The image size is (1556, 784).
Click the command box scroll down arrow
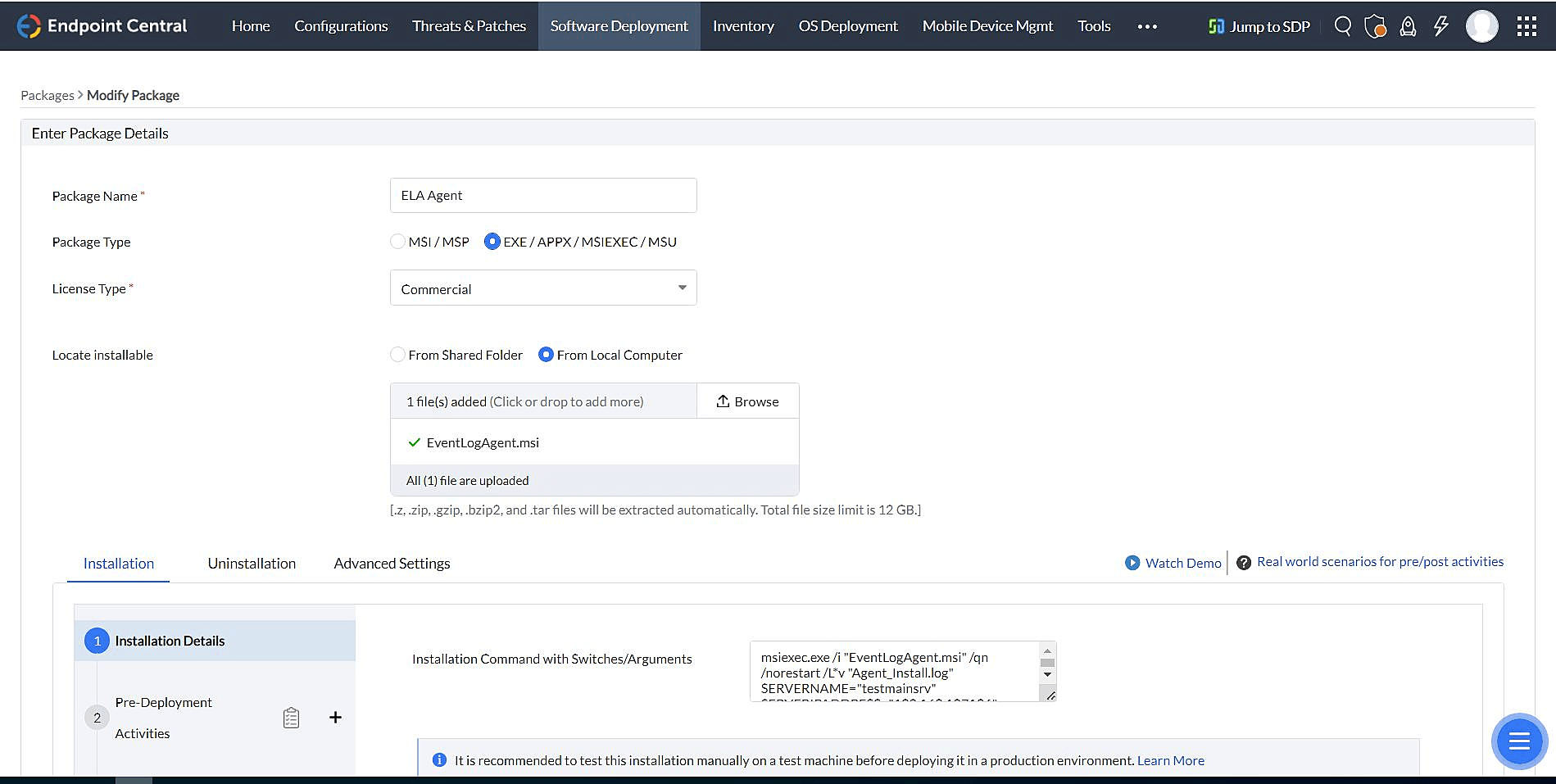tap(1047, 674)
